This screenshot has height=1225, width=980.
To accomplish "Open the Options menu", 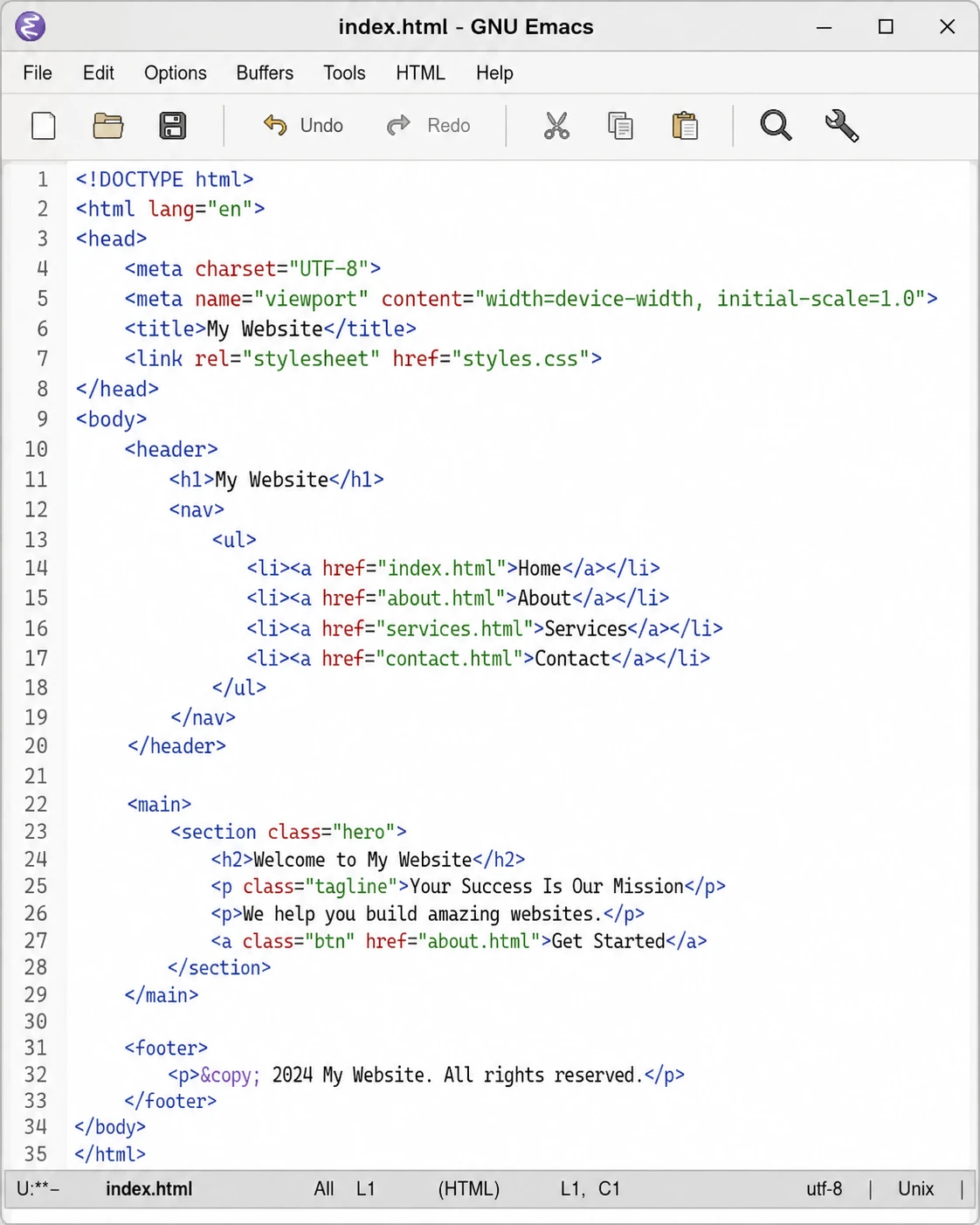I will 176,73.
